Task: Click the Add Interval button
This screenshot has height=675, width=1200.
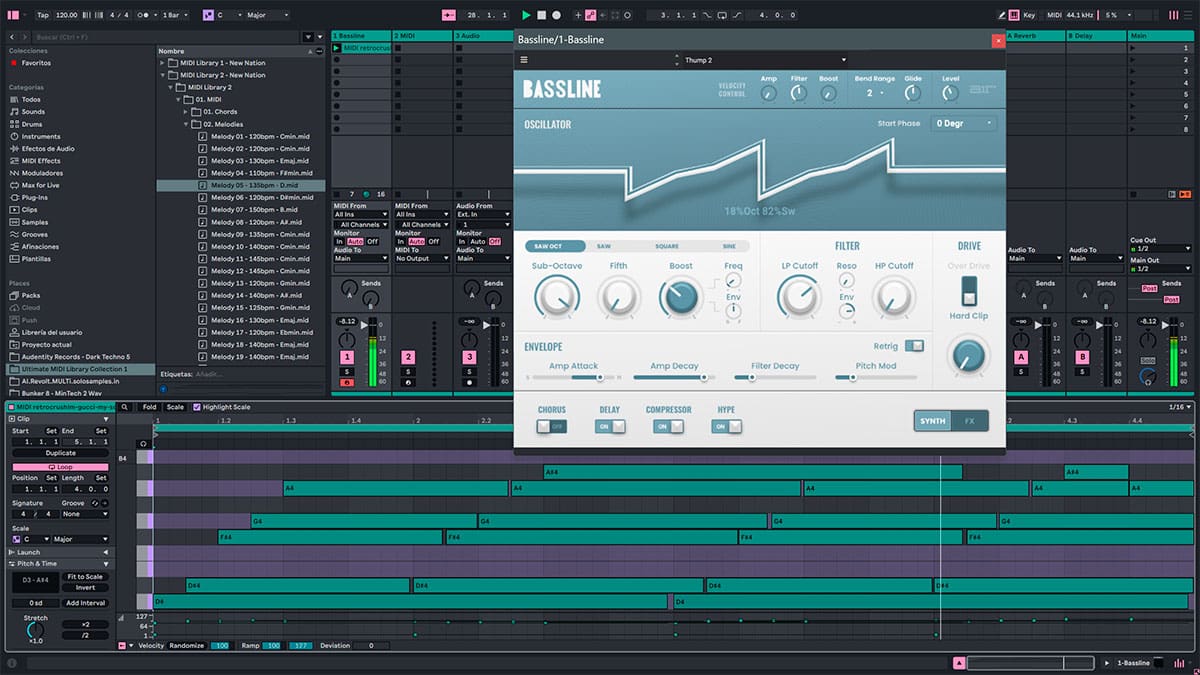Action: pos(85,603)
